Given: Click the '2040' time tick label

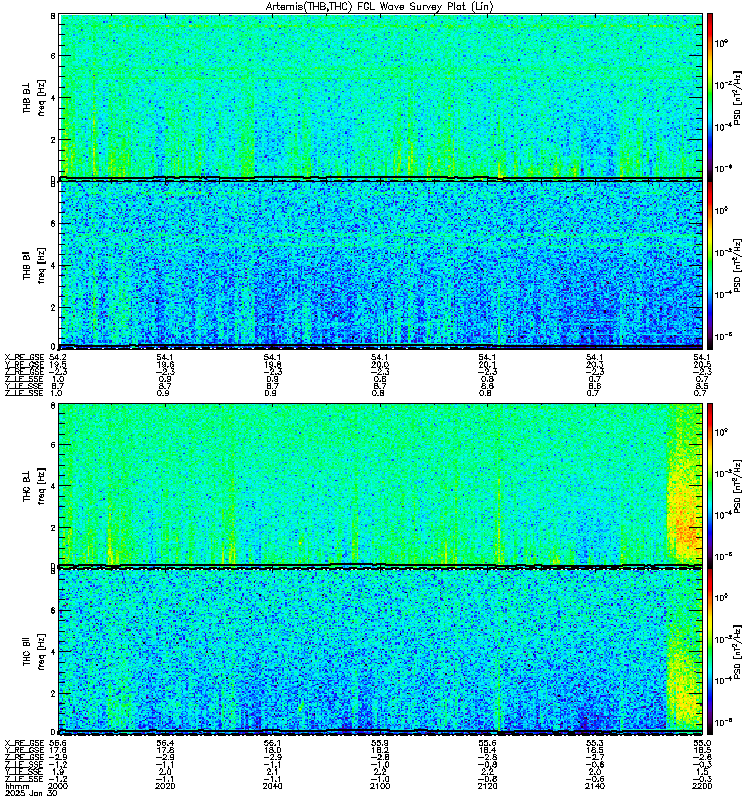Looking at the screenshot, I should coord(272,786).
